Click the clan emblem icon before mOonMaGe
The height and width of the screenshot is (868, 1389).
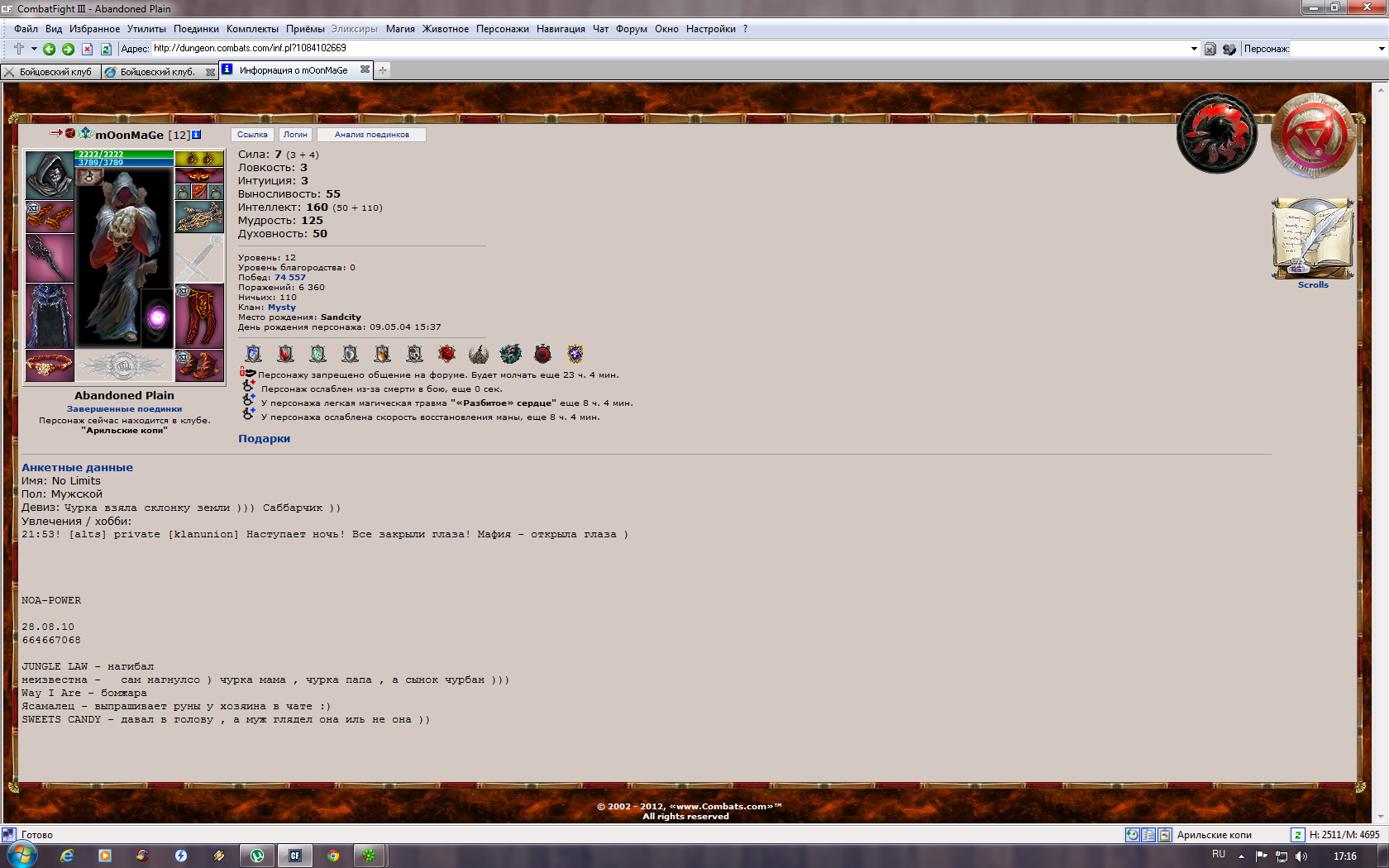tap(85, 134)
